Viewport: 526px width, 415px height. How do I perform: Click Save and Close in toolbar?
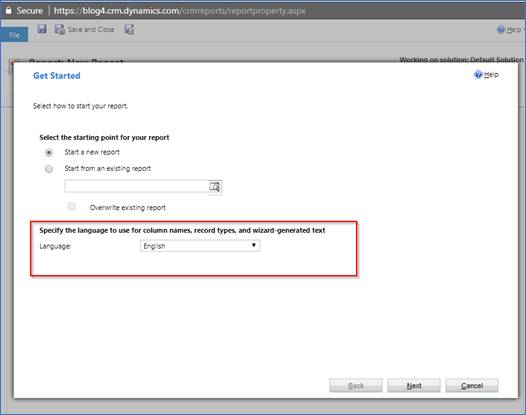click(x=85, y=30)
